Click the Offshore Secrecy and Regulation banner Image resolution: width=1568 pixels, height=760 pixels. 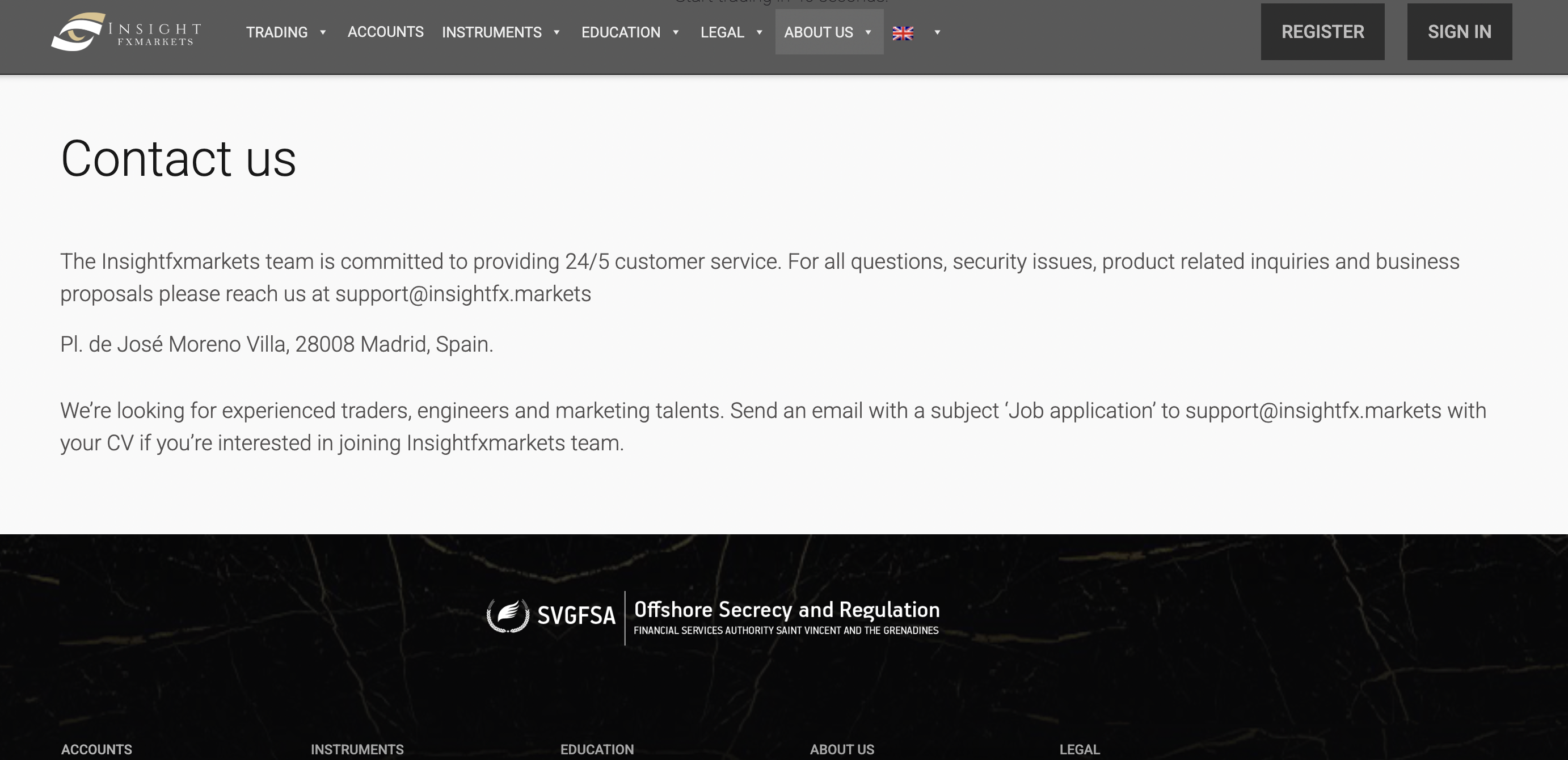[x=786, y=617]
